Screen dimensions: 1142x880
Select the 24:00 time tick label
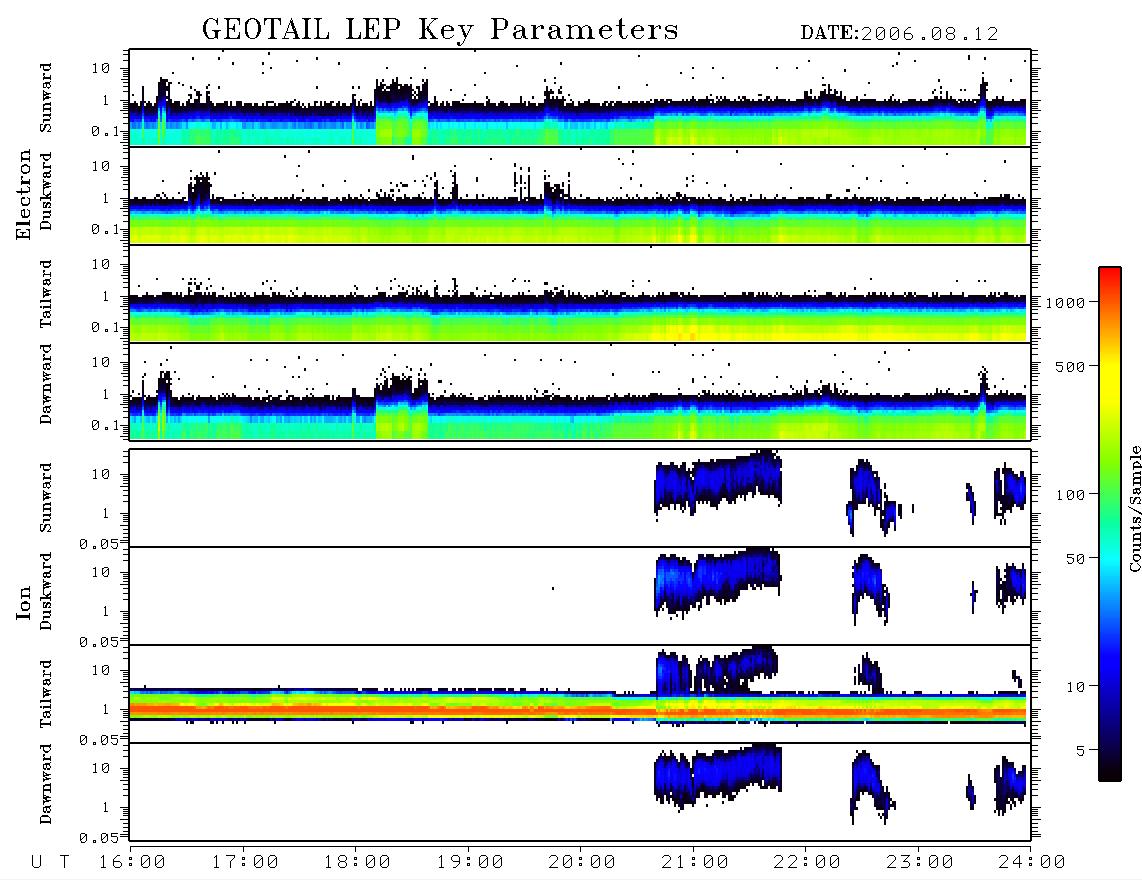[1031, 862]
